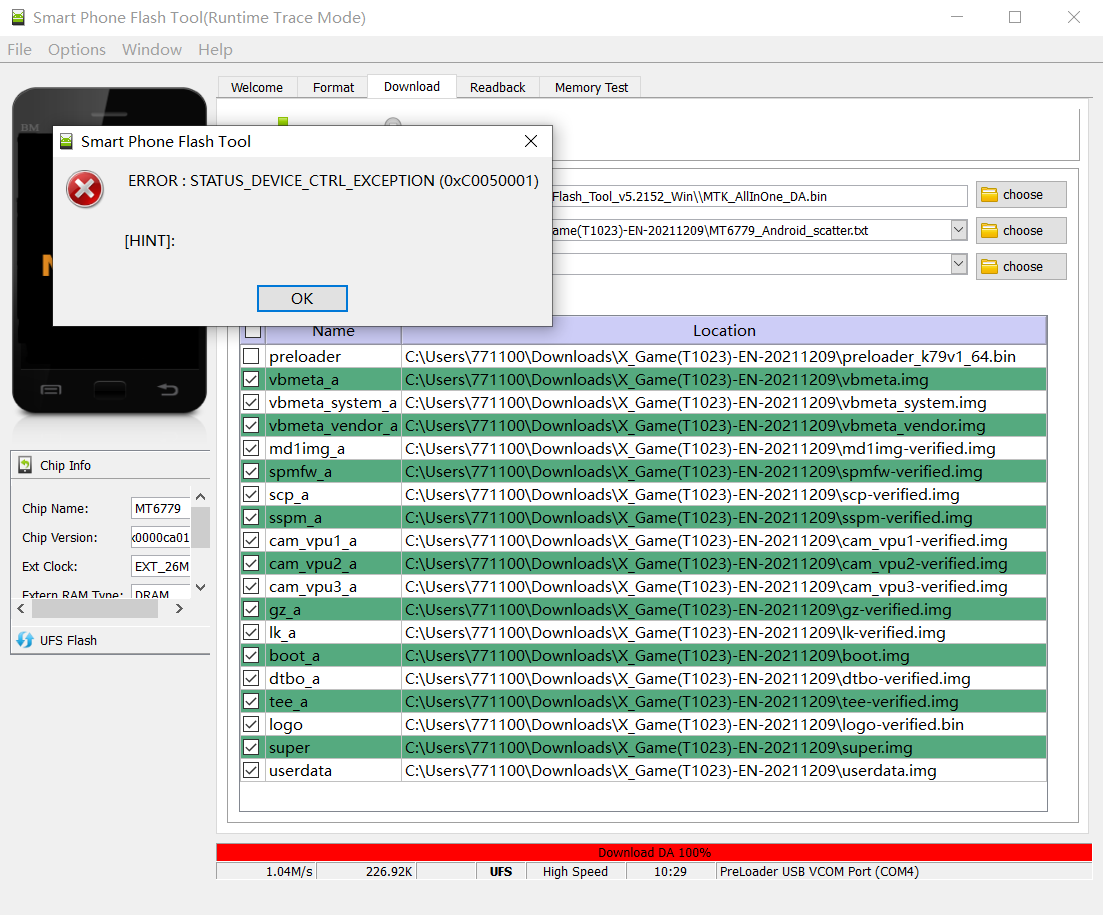
Task: Open the dropdown below scatter file field
Action: (x=959, y=265)
